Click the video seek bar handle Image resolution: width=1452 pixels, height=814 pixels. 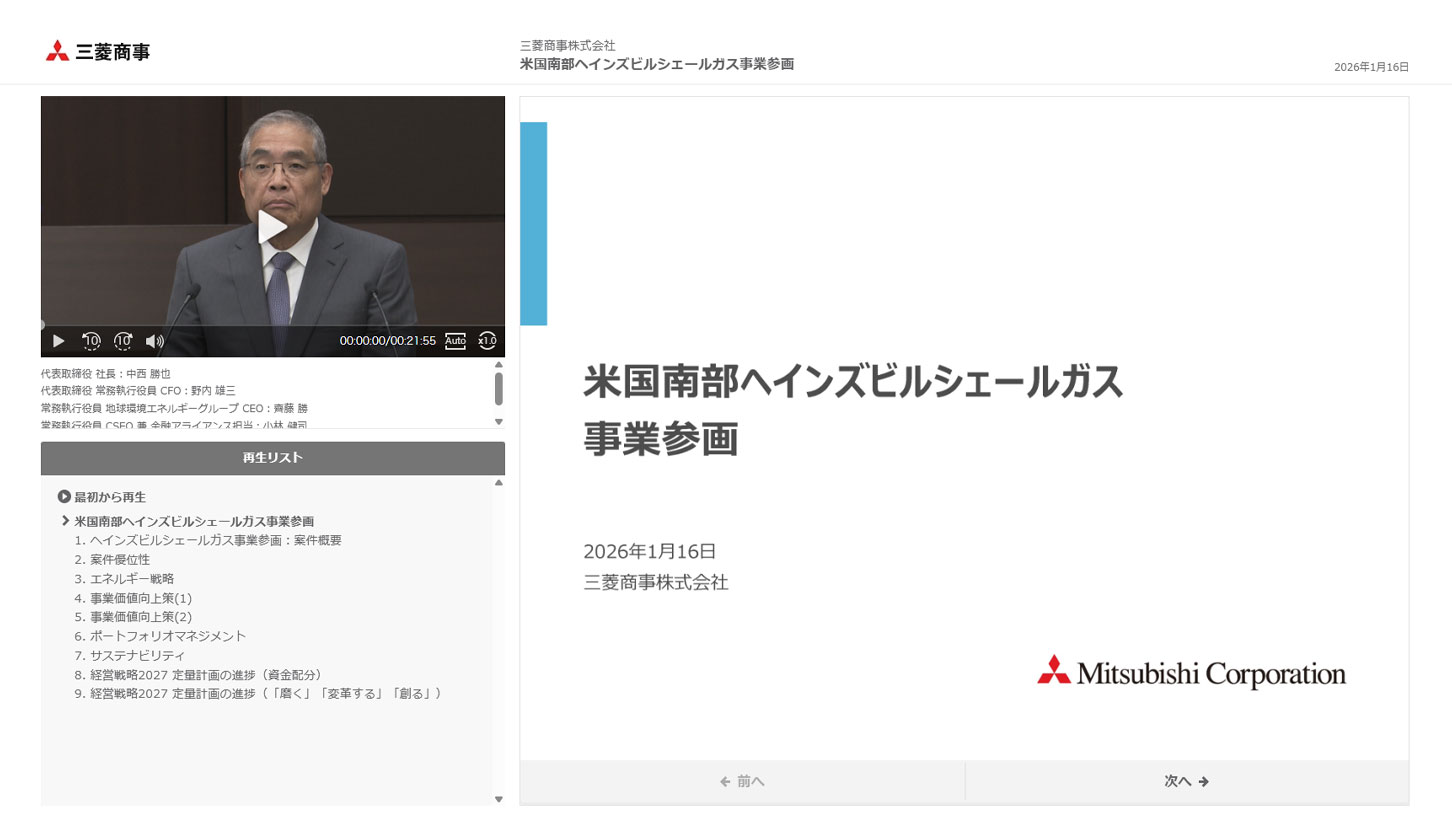pyautogui.click(x=42, y=325)
